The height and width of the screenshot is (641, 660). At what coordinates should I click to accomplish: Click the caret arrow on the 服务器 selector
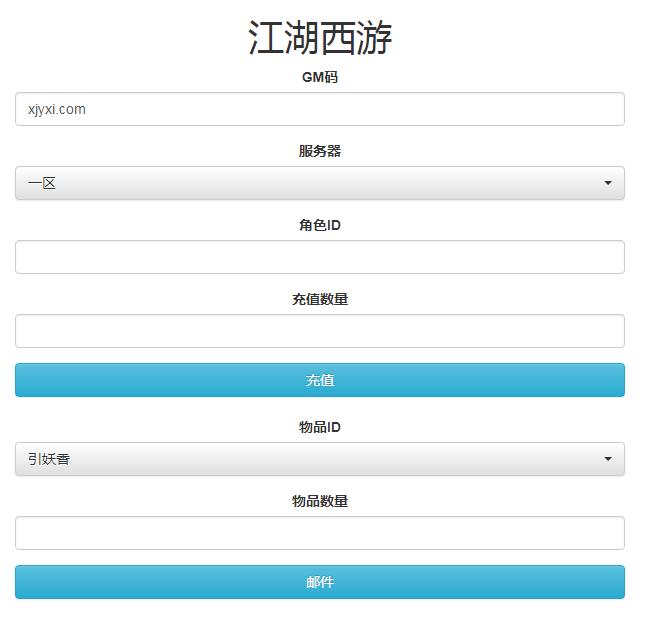coord(608,183)
